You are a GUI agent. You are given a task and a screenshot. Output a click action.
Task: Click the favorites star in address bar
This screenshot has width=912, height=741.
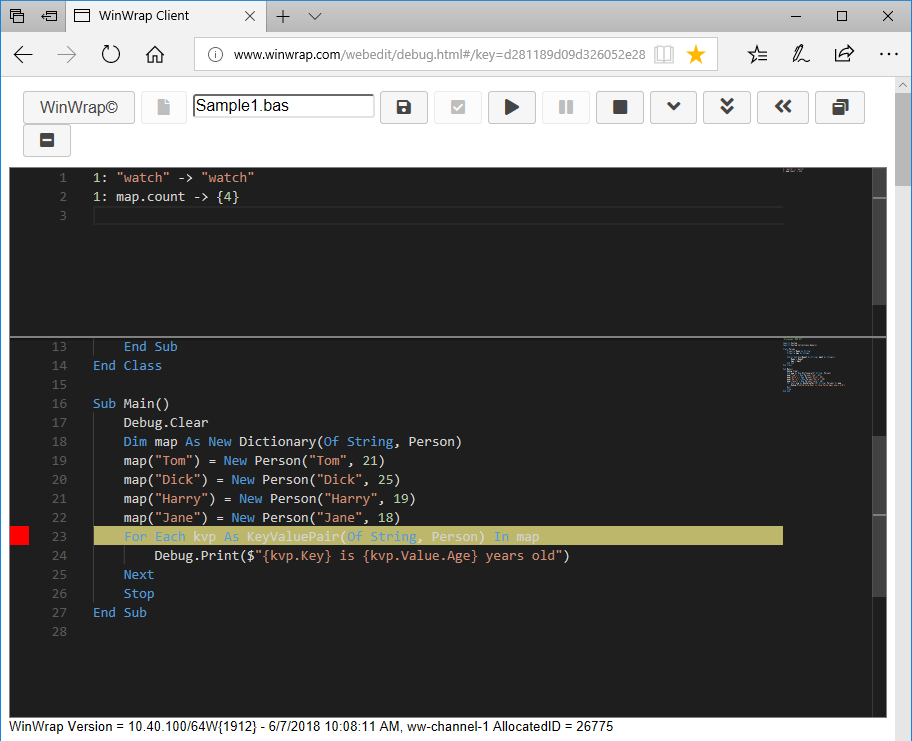tap(696, 55)
